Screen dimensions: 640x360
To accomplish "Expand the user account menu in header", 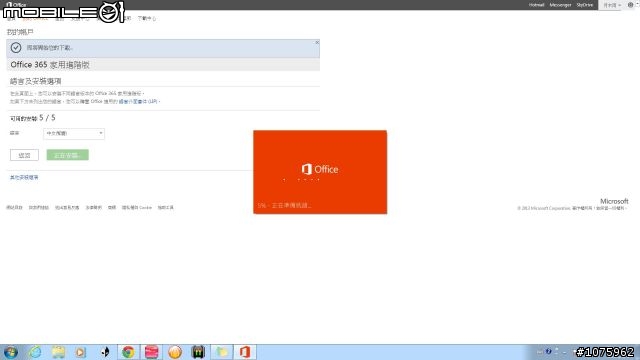I will click(611, 5).
